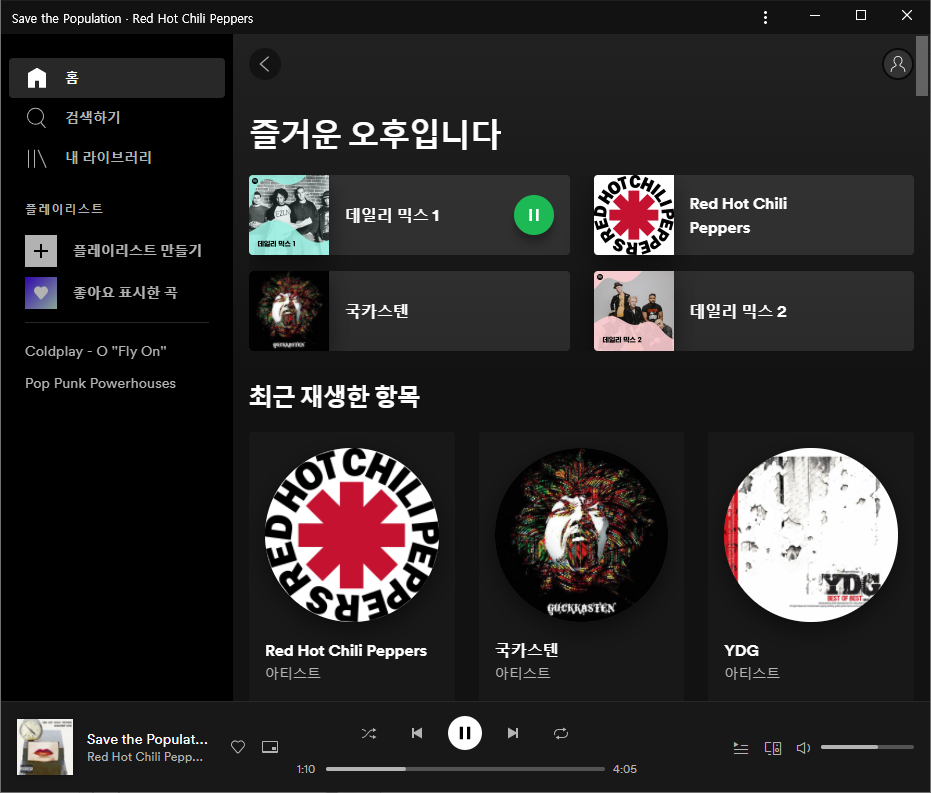
Task: Click 데일리 믹스 2 cover thumbnail
Action: (x=634, y=311)
